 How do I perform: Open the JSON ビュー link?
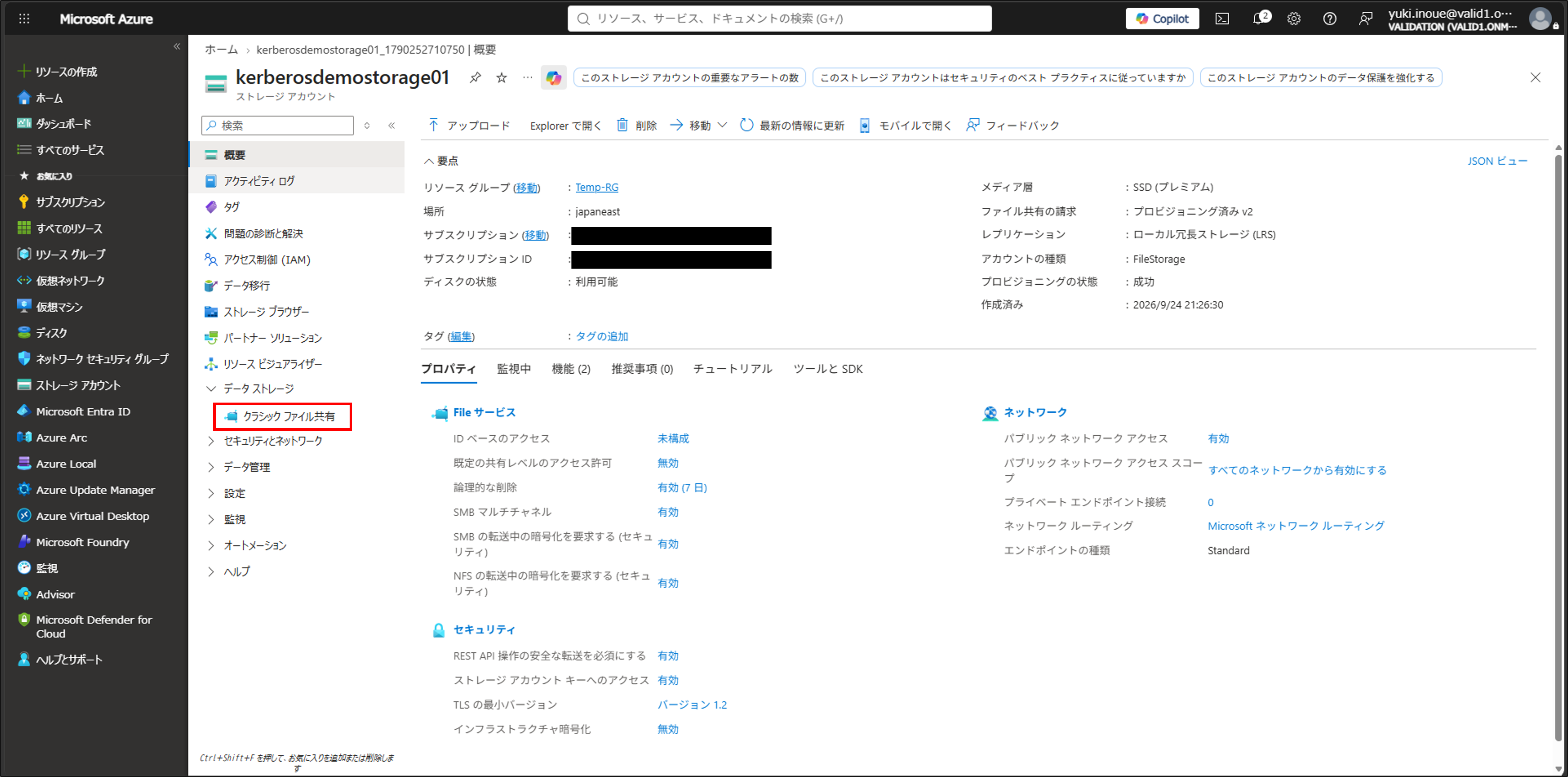[x=1497, y=161]
